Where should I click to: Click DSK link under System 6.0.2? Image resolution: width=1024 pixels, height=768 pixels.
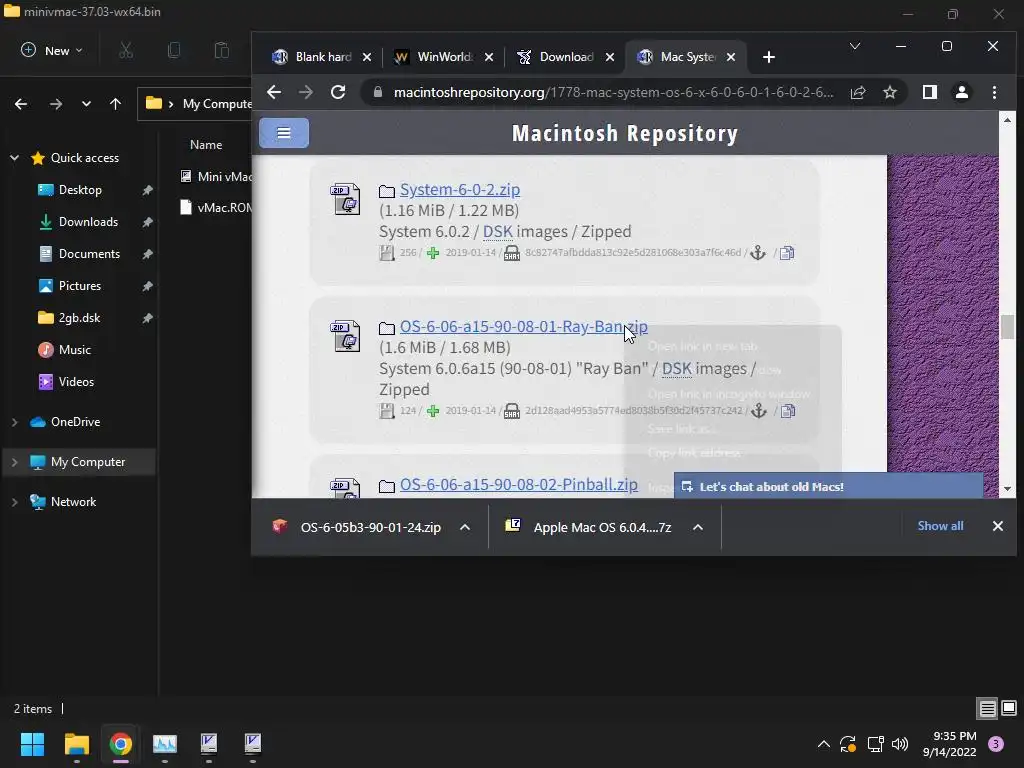(x=498, y=232)
